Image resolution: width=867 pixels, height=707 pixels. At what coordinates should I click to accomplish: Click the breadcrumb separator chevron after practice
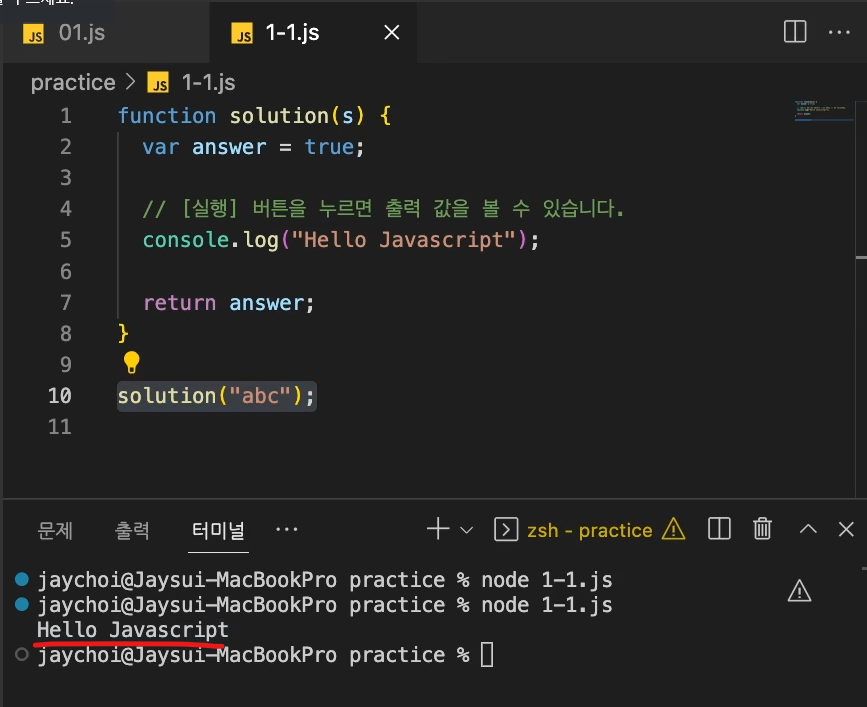click(x=131, y=82)
